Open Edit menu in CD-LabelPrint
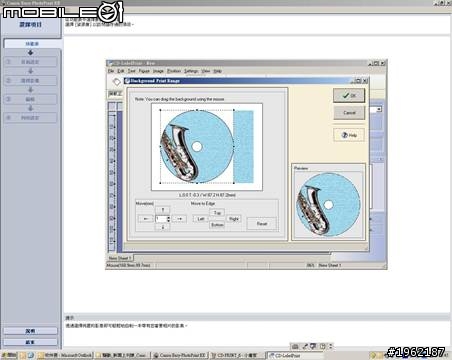452x360 pixels. (121, 71)
